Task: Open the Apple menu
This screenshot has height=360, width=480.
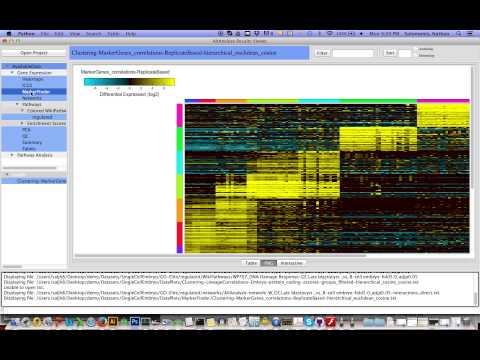Action: coord(9,34)
